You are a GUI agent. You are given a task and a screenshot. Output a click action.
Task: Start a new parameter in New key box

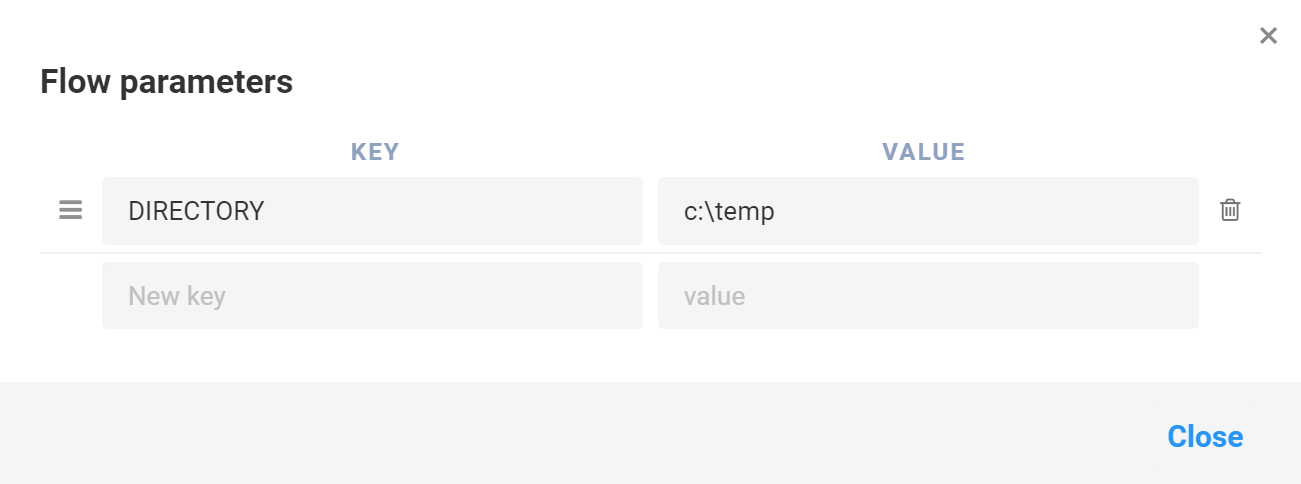click(x=372, y=296)
